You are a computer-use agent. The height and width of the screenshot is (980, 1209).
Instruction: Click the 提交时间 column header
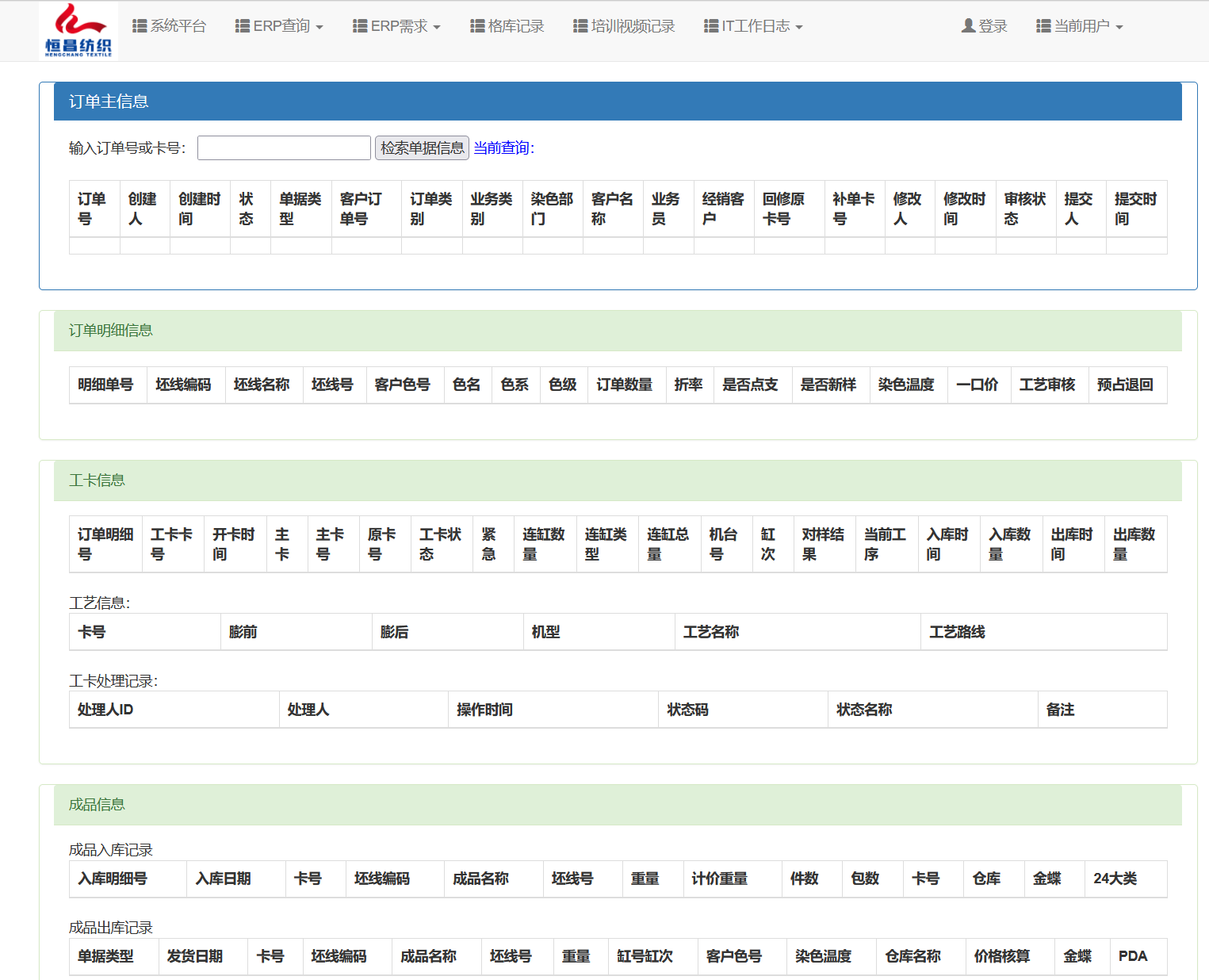[1136, 209]
